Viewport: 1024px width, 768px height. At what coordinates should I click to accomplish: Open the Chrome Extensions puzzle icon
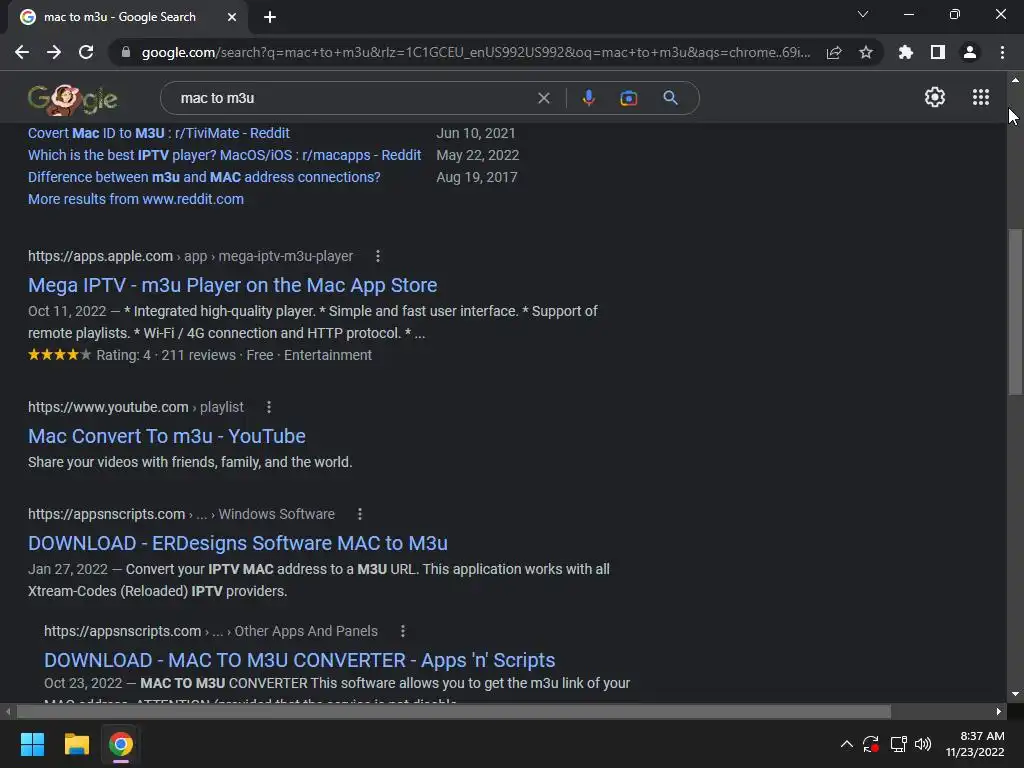(906, 52)
